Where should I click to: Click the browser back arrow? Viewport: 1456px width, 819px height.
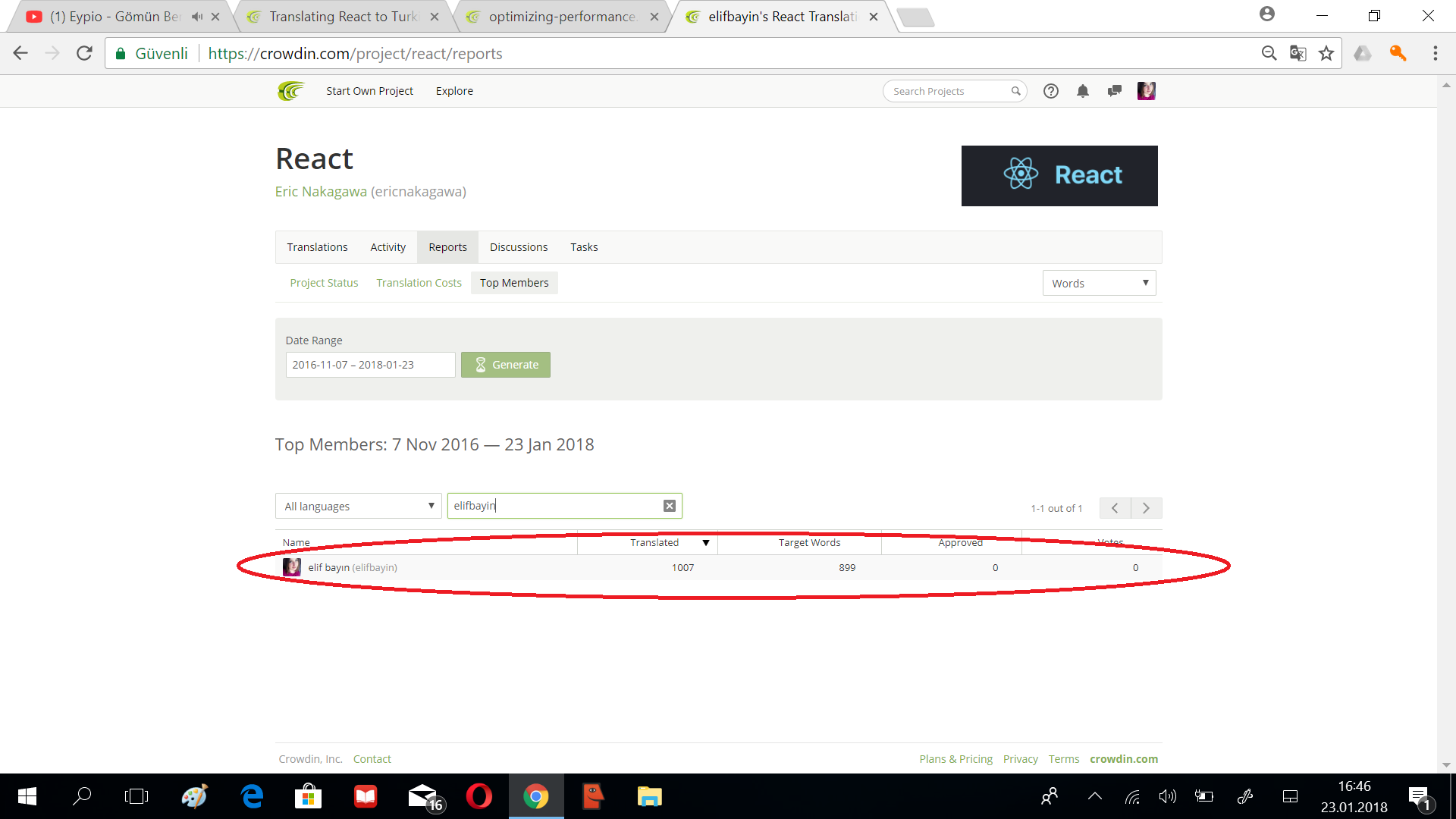point(20,53)
